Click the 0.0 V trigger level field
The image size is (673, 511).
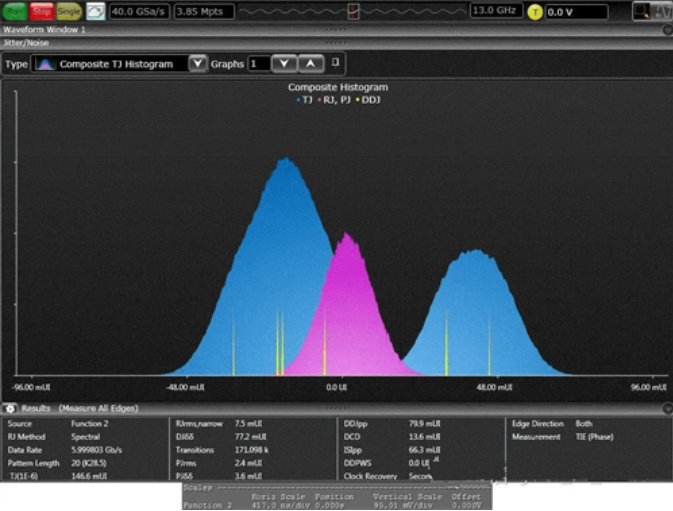pos(576,12)
